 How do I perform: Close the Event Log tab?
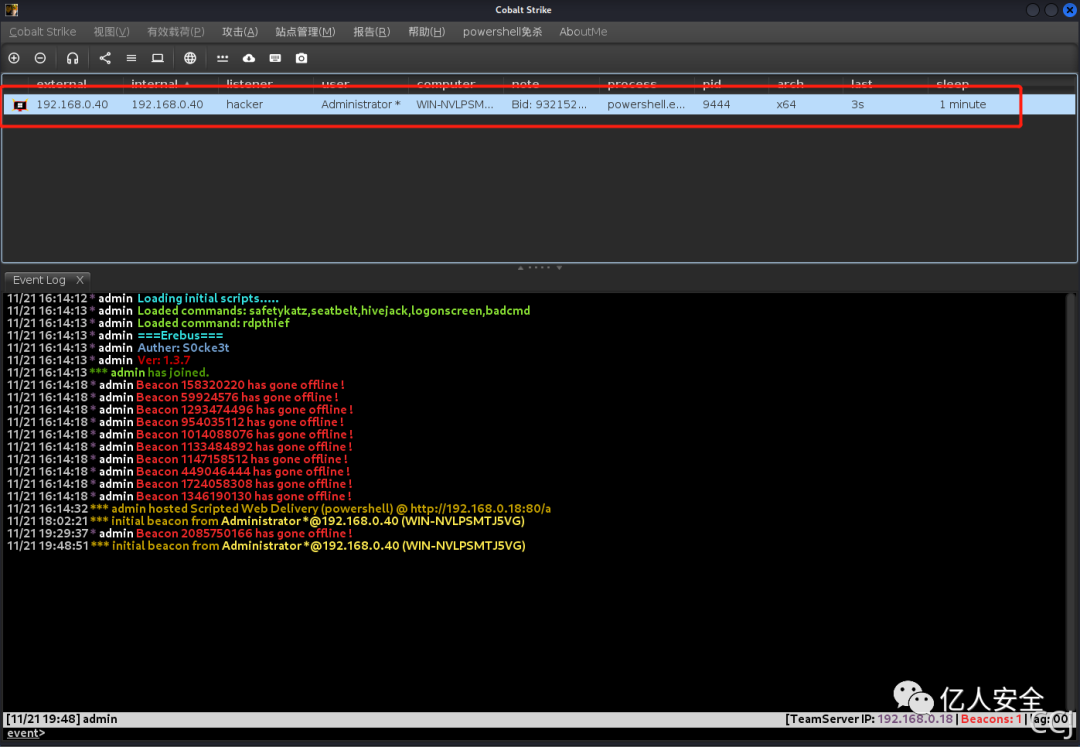(80, 280)
